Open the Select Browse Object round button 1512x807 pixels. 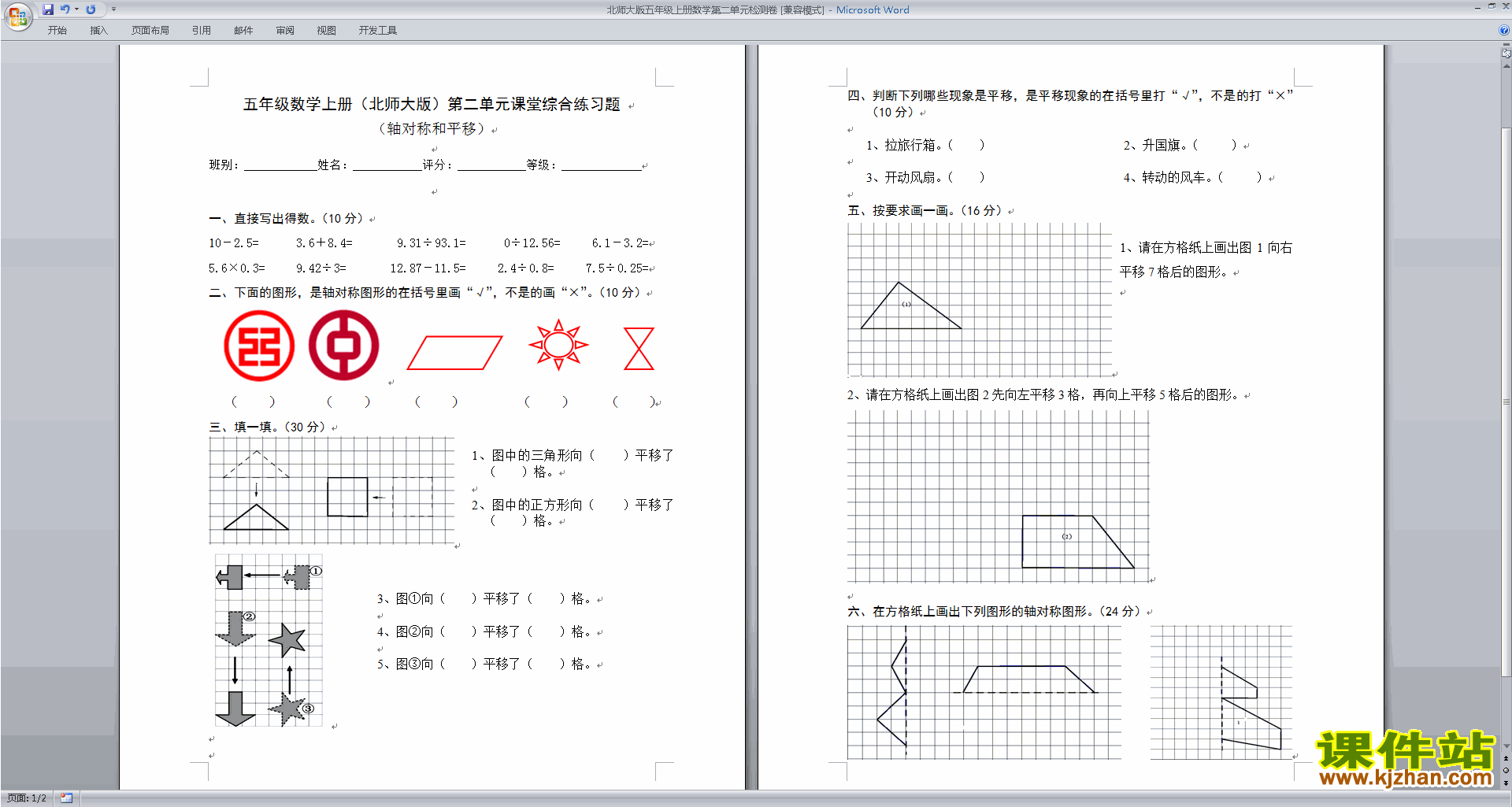[x=1506, y=771]
